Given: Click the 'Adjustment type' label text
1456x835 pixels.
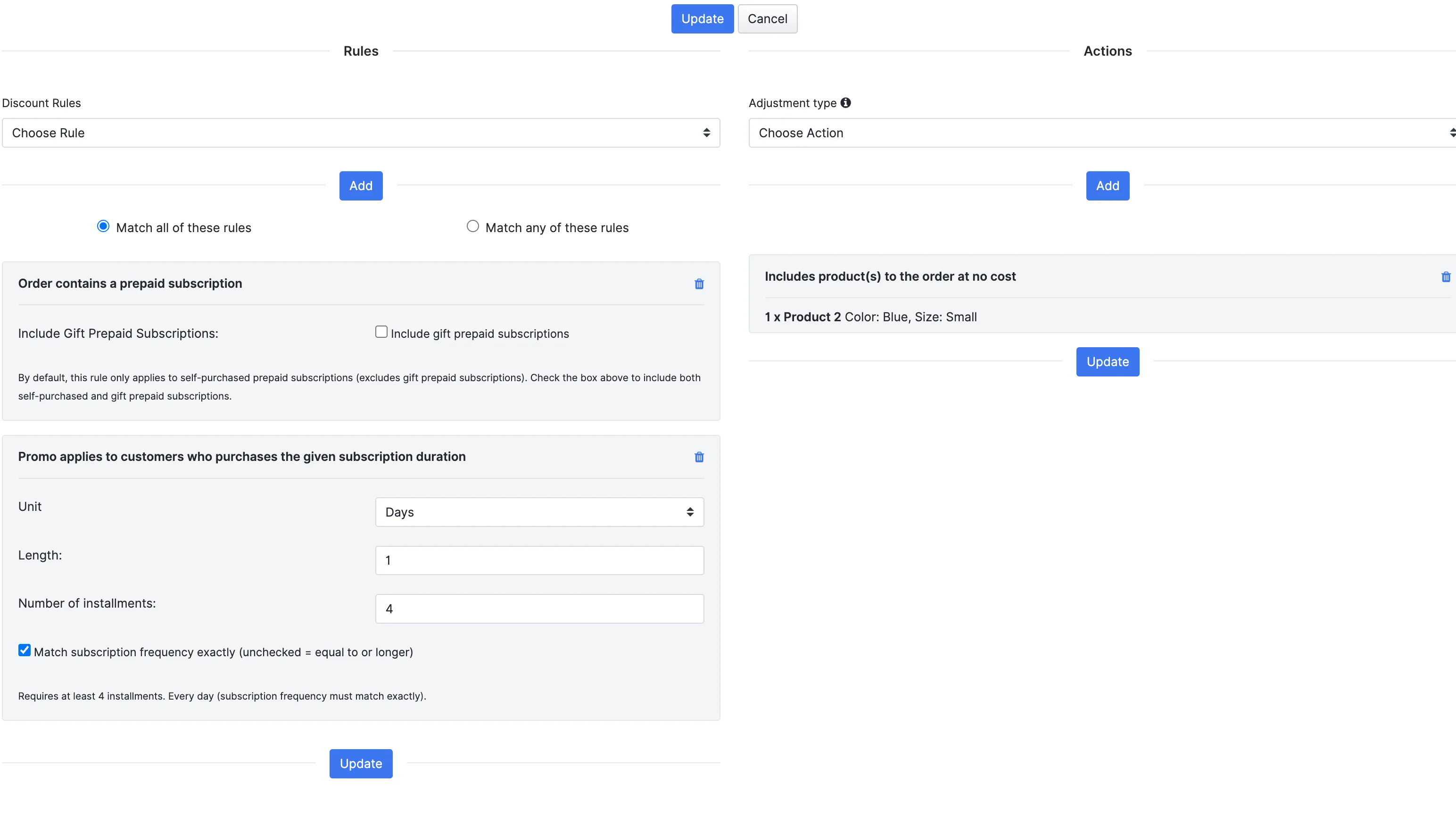Looking at the screenshot, I should [792, 103].
